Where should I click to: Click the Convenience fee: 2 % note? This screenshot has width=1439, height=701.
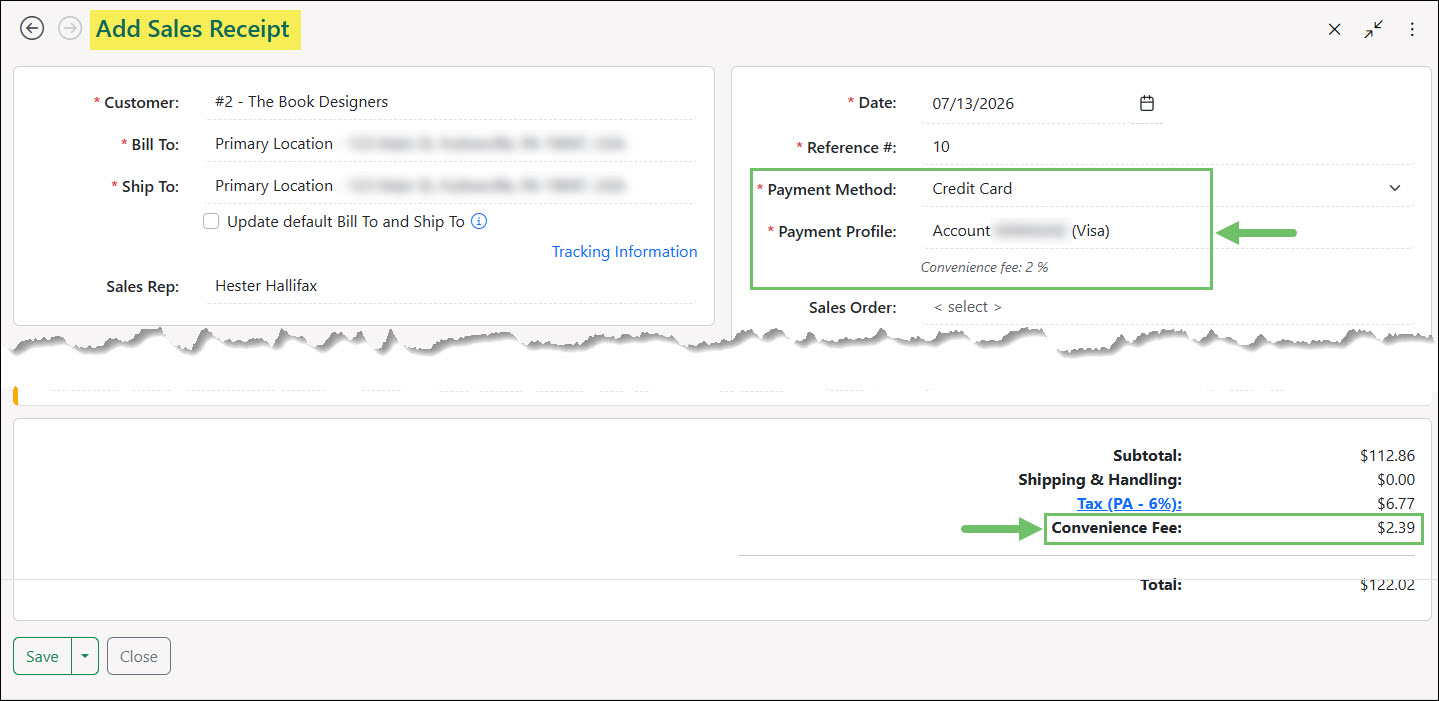[x=984, y=268]
